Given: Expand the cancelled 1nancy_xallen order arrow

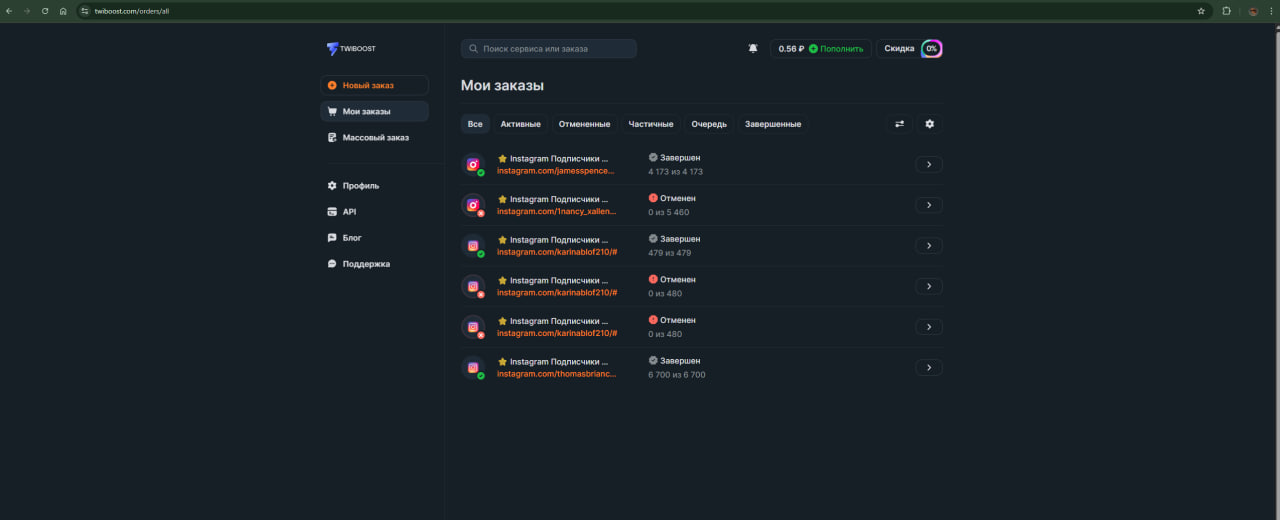Looking at the screenshot, I should tap(928, 205).
